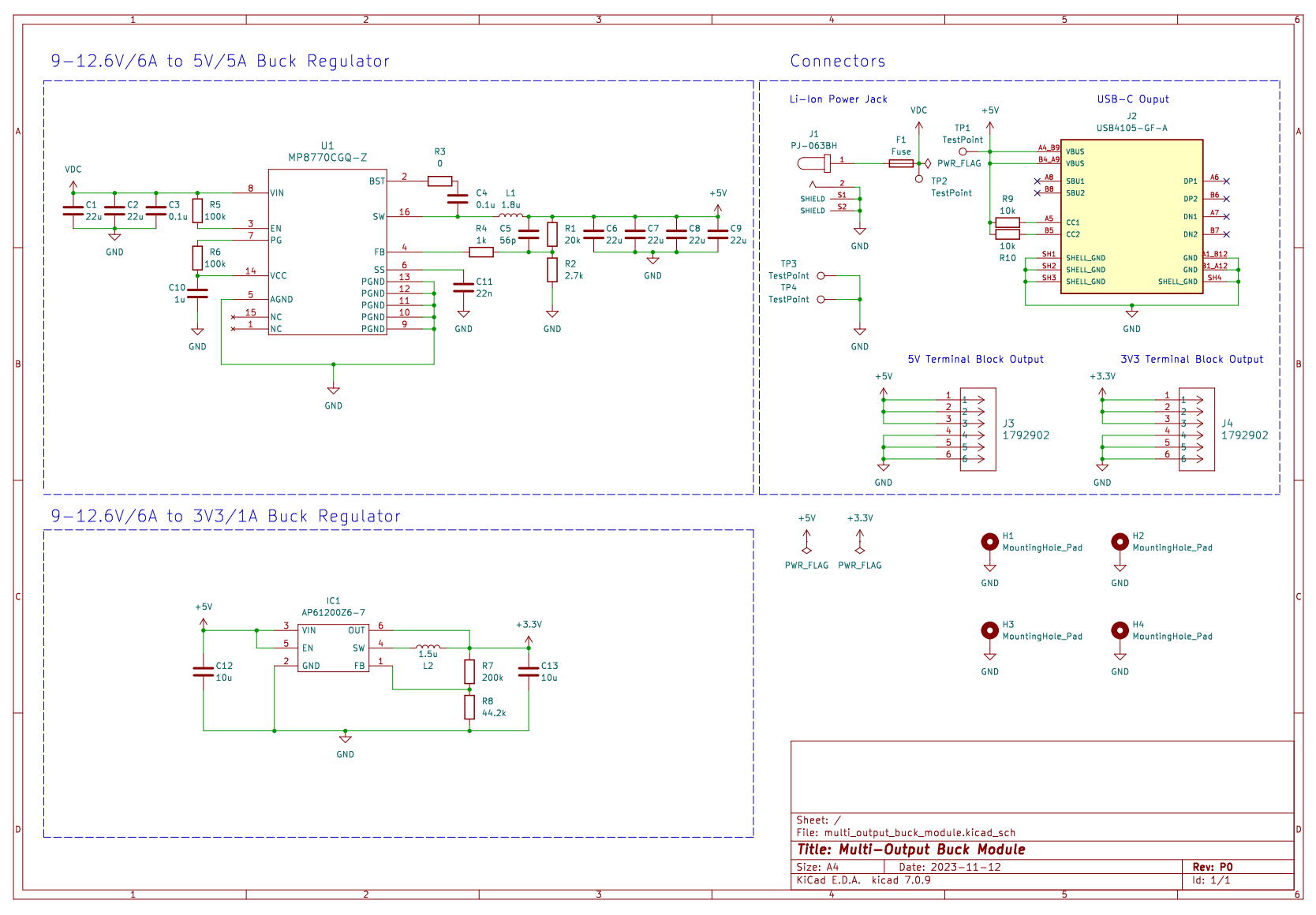The height and width of the screenshot is (915, 1316).
Task: Select resistor R8 44.2k
Action: 469,707
